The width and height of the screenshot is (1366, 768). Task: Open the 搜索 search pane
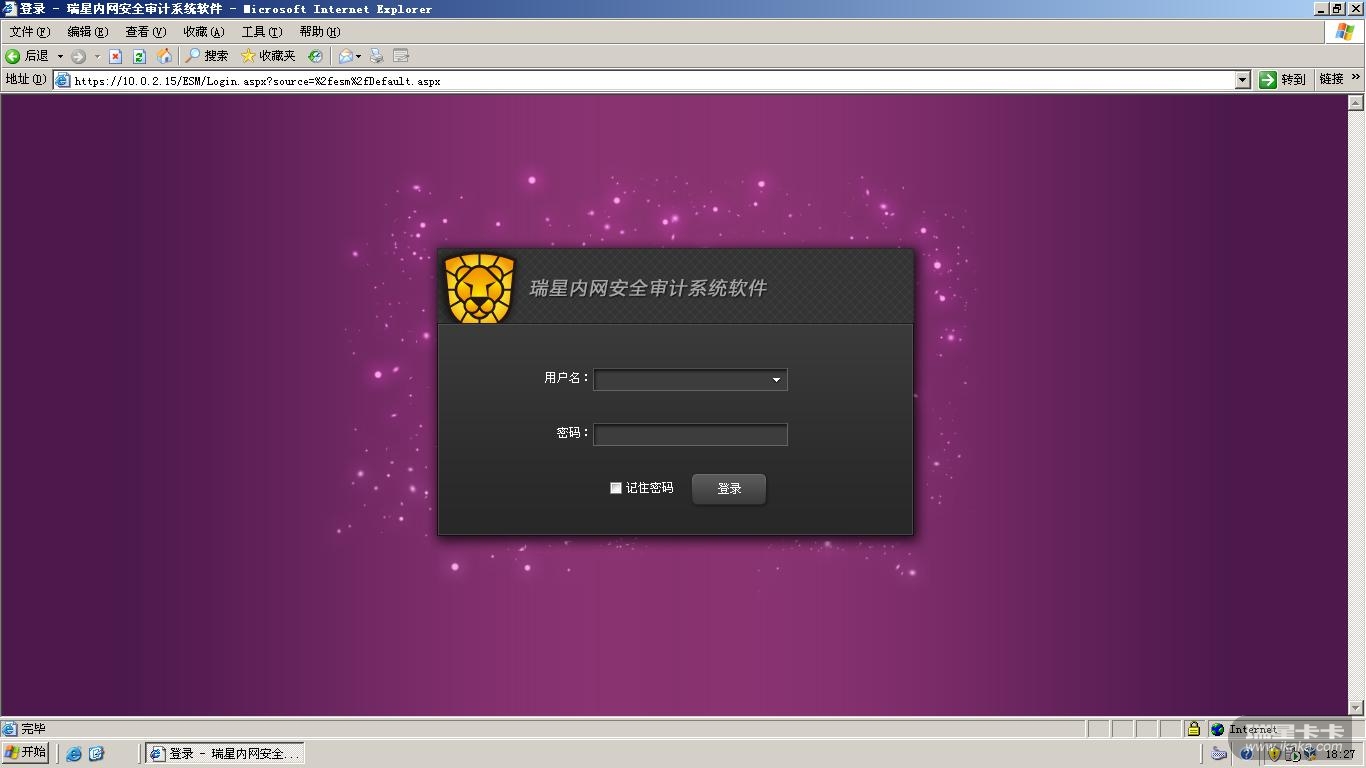click(206, 56)
